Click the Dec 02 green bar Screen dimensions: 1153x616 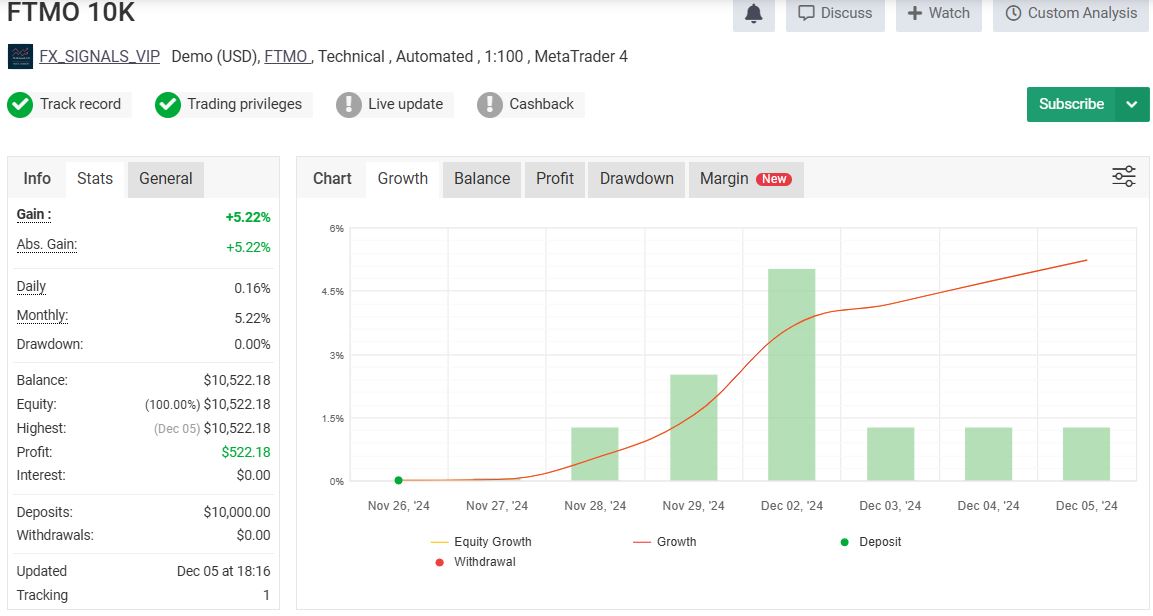point(791,375)
